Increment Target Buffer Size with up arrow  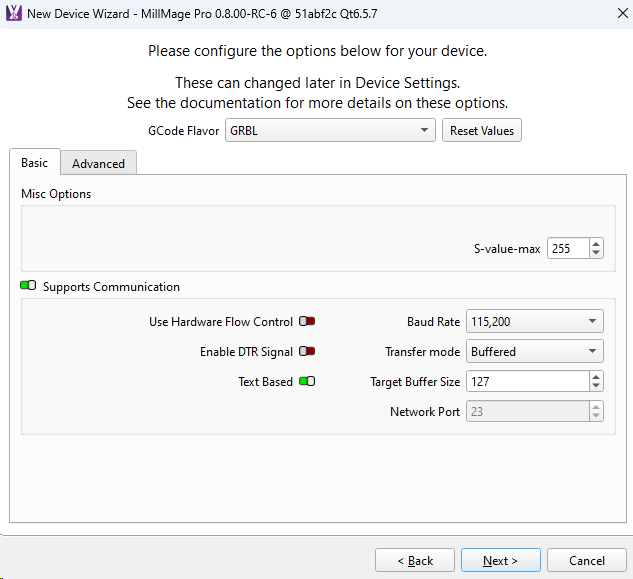(596, 377)
